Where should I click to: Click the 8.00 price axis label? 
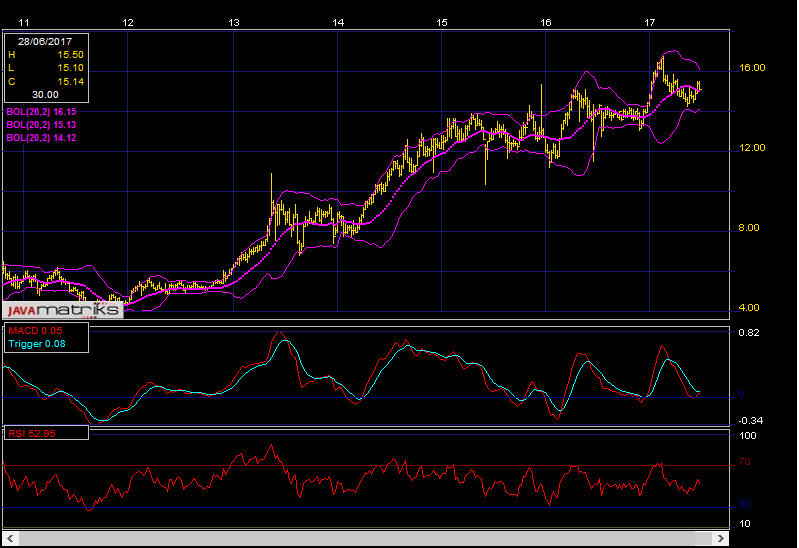[x=749, y=228]
